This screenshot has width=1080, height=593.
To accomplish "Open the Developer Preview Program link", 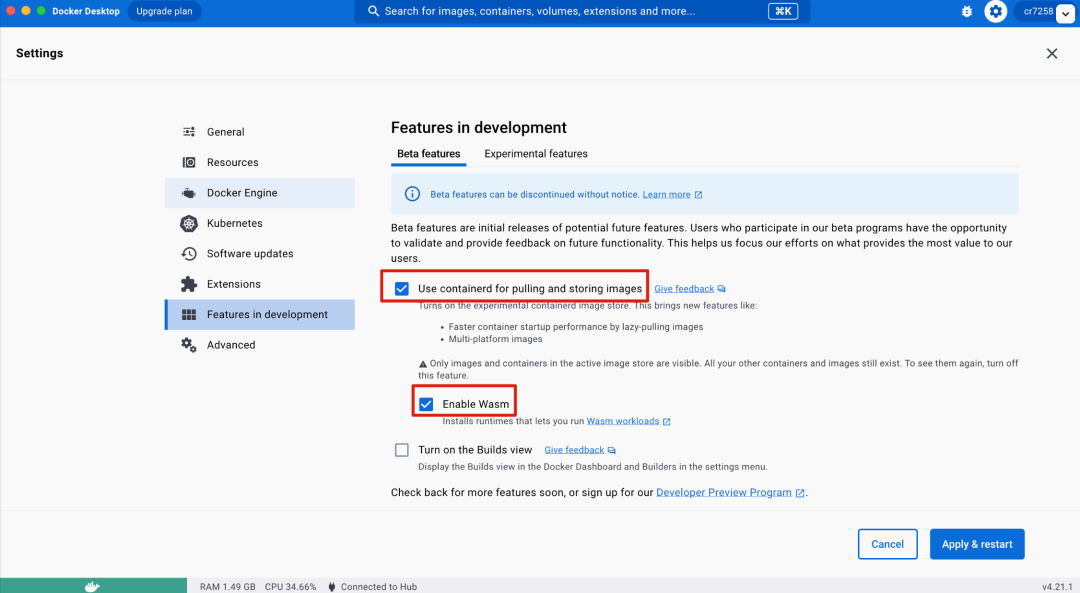I will (724, 492).
